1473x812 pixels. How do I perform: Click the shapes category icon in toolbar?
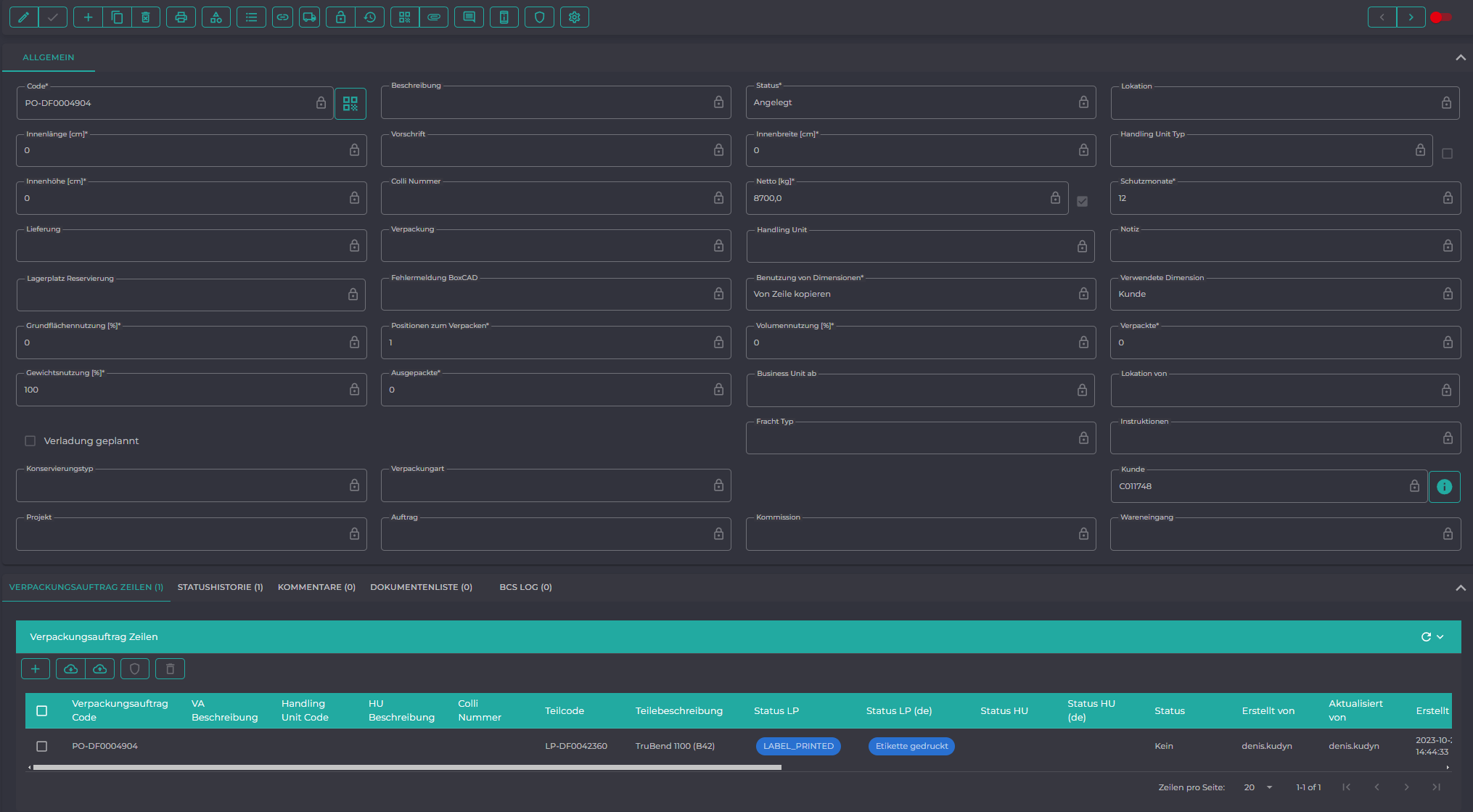click(216, 17)
